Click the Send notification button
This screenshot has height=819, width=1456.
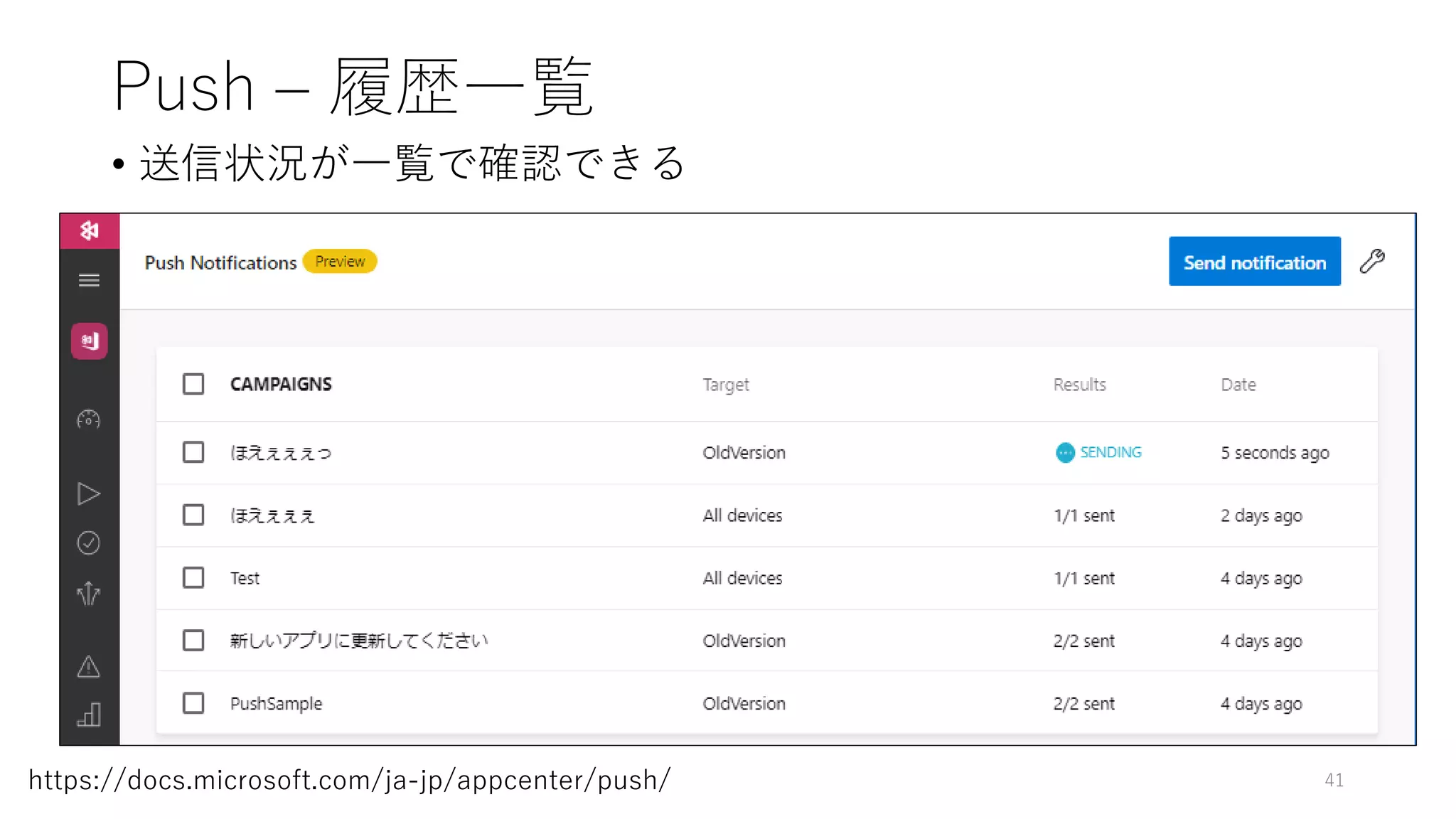coord(1255,261)
